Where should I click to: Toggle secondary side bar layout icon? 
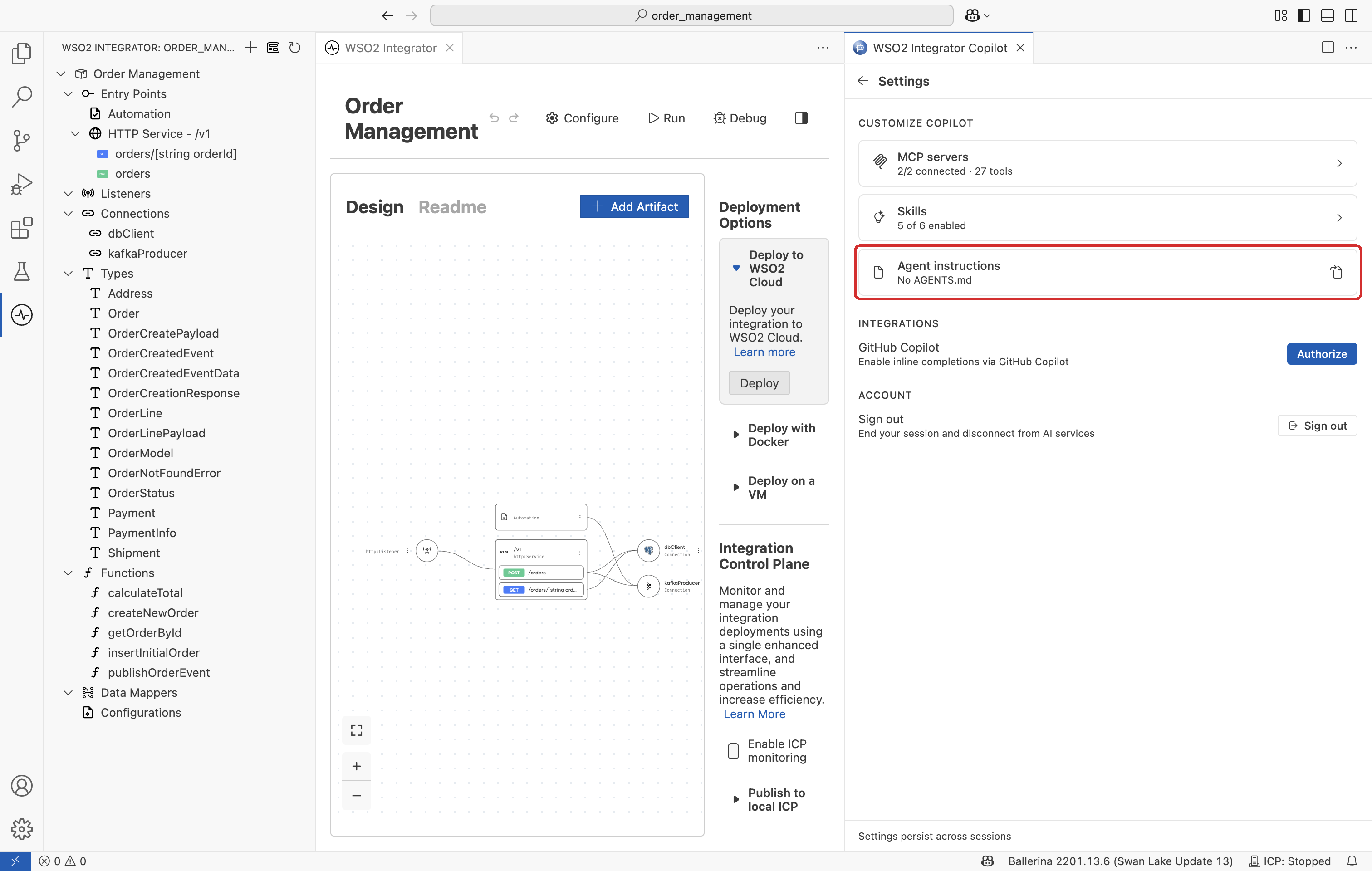[1351, 15]
